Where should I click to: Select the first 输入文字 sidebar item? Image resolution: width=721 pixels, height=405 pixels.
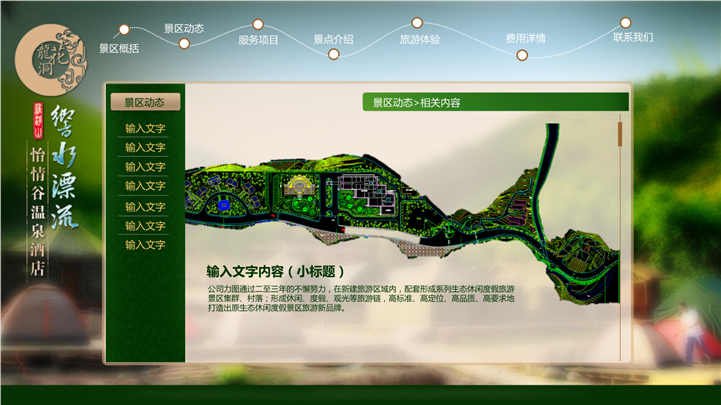click(145, 129)
